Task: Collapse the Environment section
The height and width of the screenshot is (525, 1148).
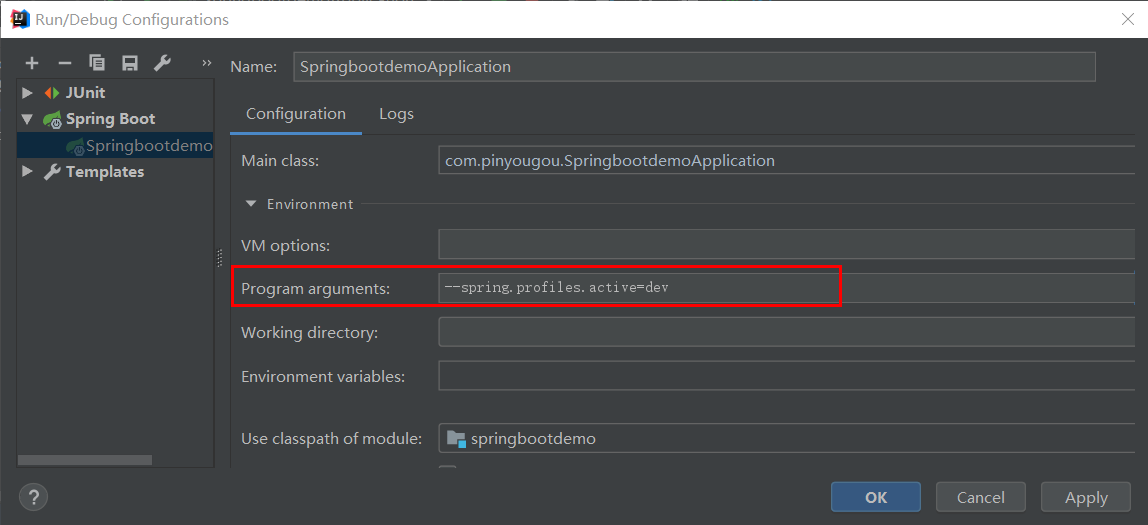Action: [x=250, y=204]
